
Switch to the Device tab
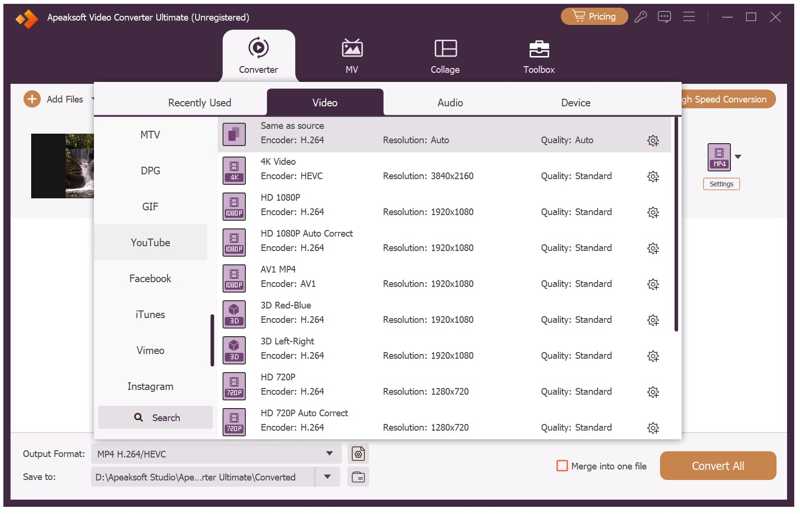point(575,103)
